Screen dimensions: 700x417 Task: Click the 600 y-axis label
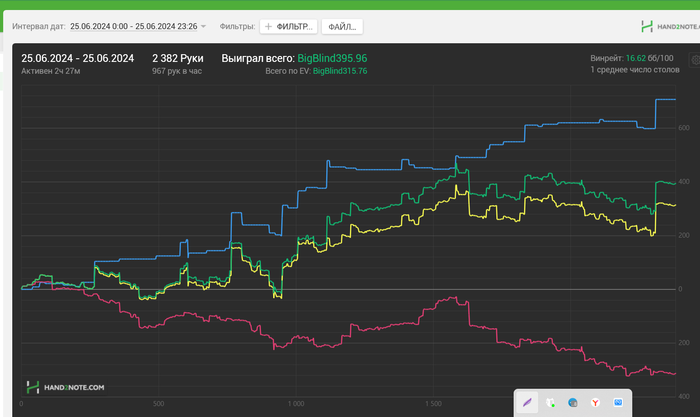click(684, 128)
